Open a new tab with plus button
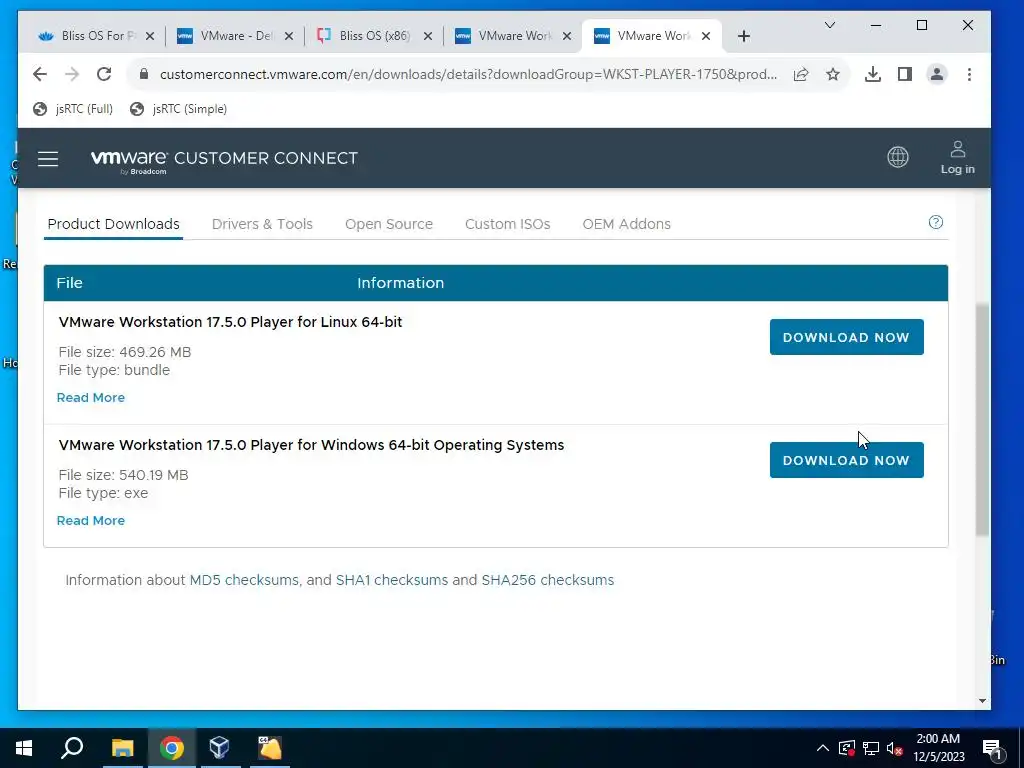 pos(744,37)
